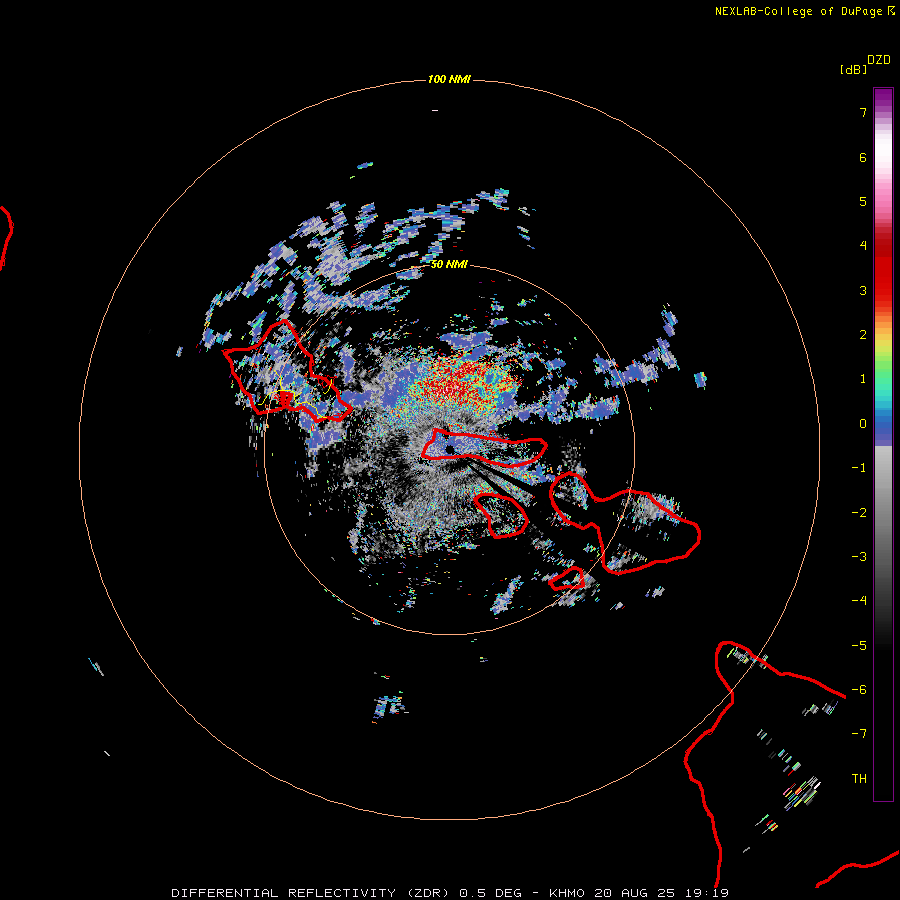Click the 0 value on color scale
Screen dimensions: 900x900
[x=863, y=424]
